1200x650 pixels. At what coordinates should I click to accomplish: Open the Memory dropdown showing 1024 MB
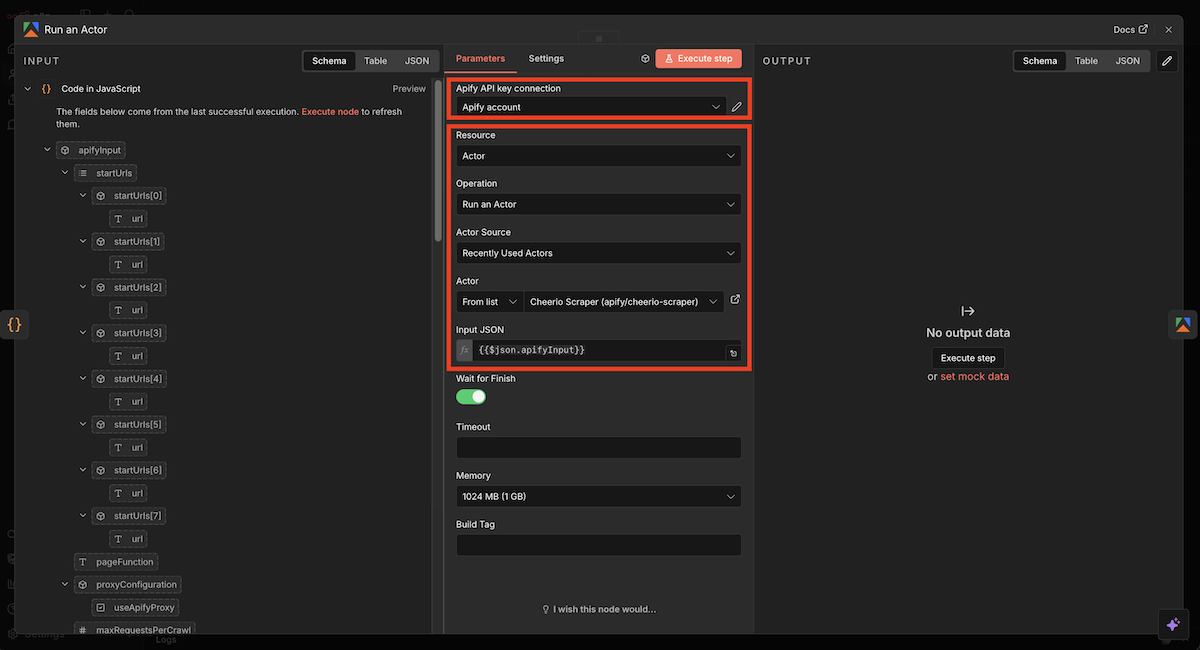[598, 496]
